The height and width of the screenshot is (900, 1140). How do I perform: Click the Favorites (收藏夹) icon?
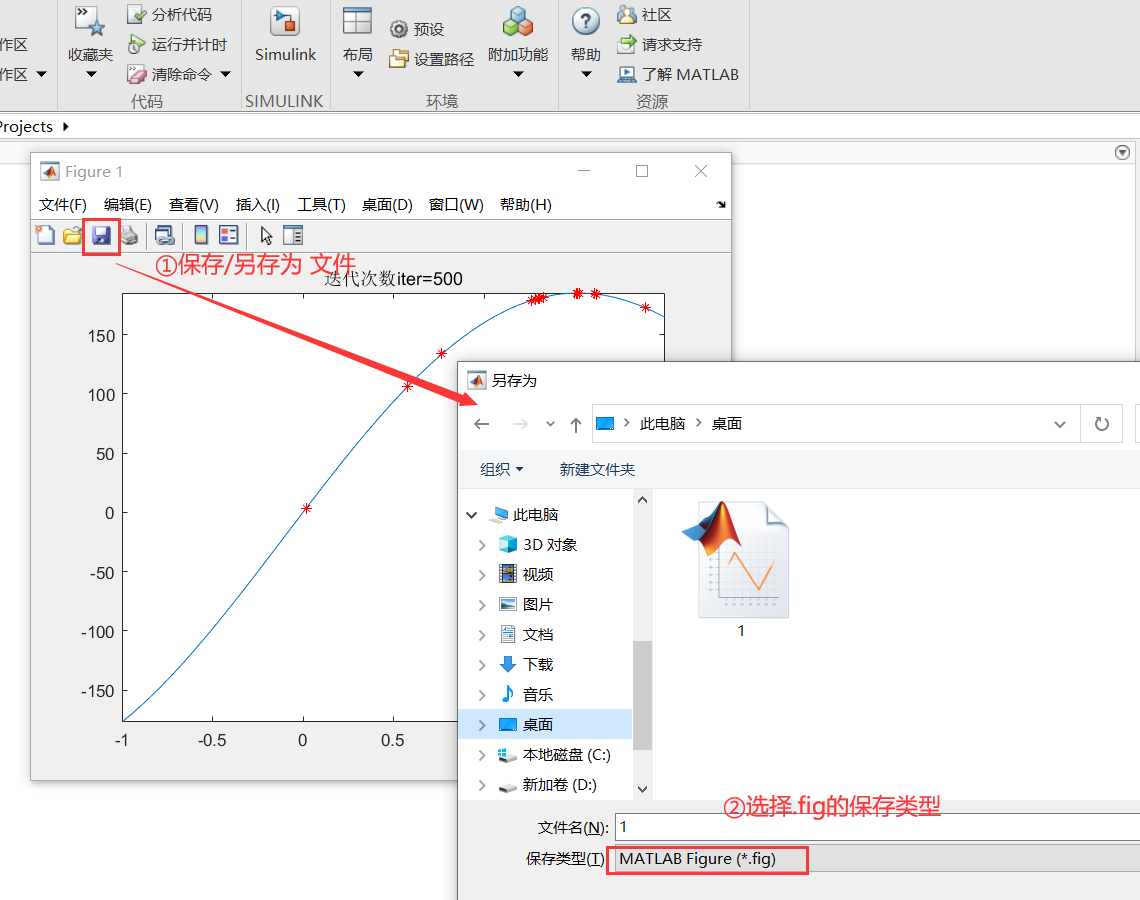click(x=90, y=21)
